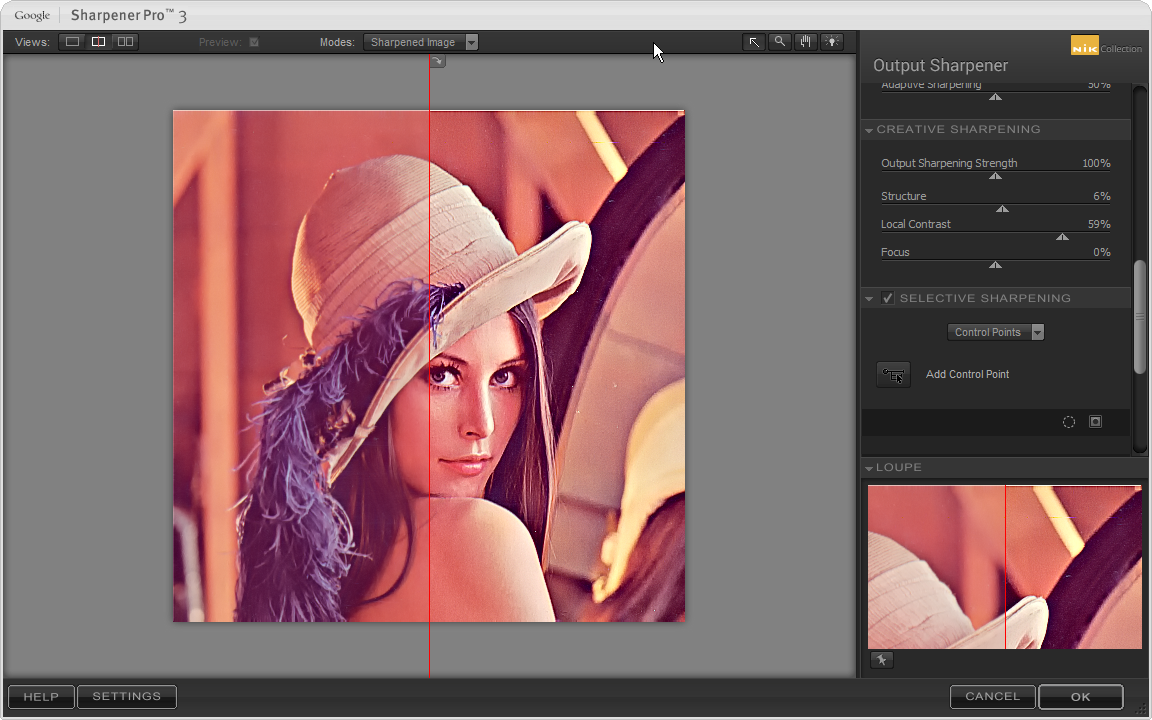Click the Add Control Point label
This screenshot has width=1152, height=720.
(x=968, y=375)
